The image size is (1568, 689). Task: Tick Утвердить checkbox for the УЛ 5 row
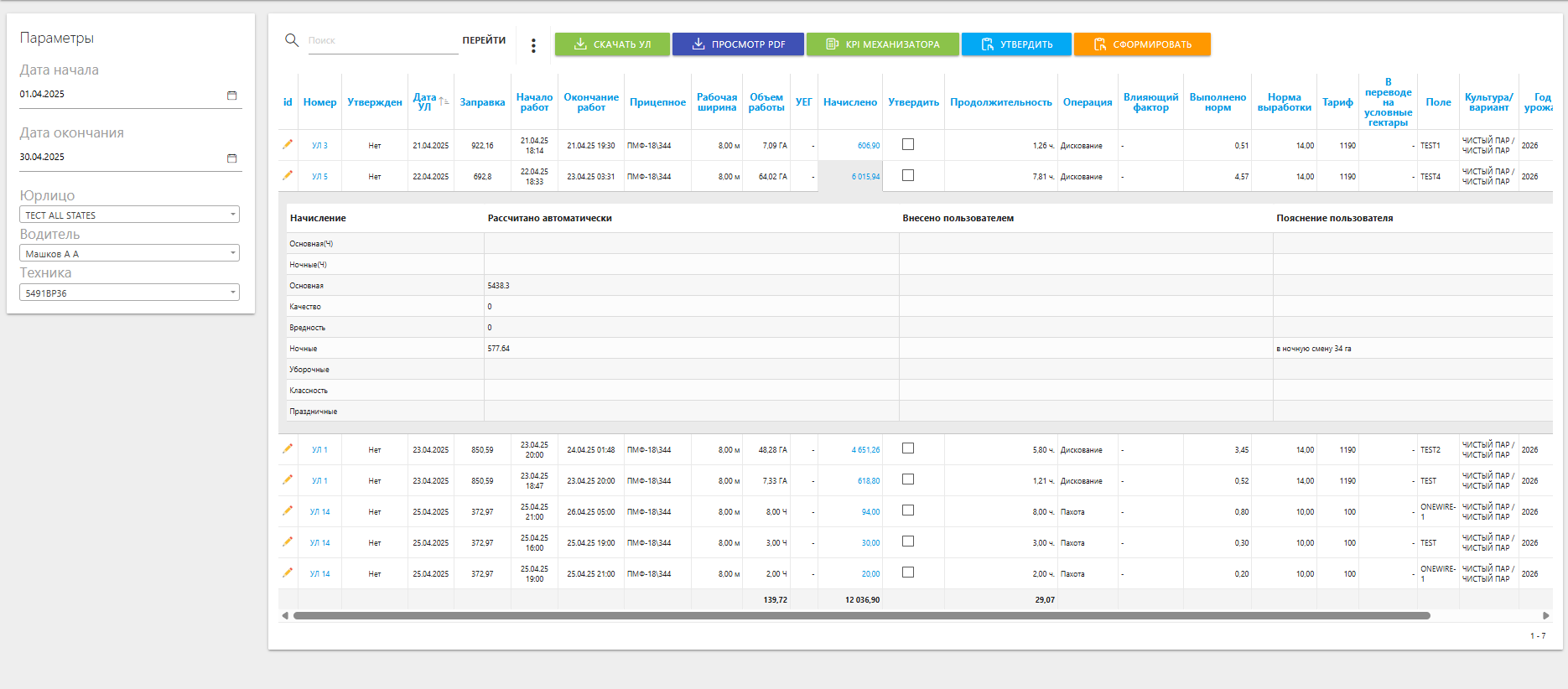(908, 175)
